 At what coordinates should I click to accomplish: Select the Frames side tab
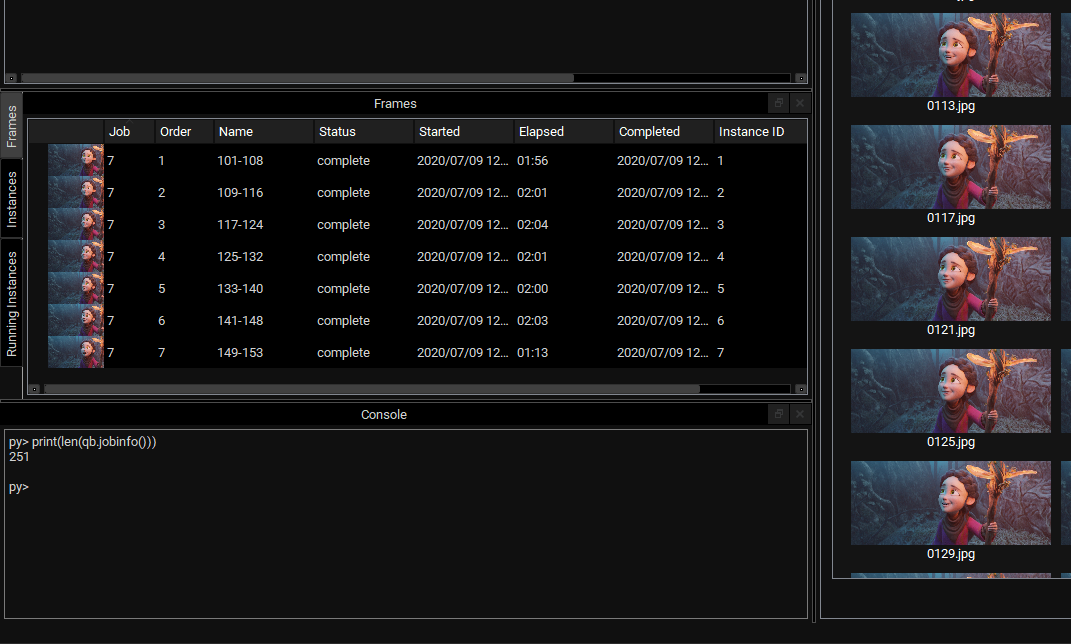pos(12,126)
